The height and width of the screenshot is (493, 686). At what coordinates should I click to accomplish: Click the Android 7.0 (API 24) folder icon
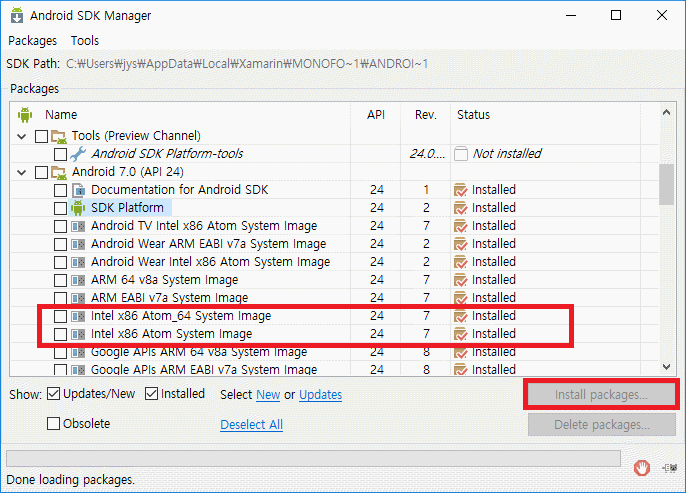click(x=59, y=172)
